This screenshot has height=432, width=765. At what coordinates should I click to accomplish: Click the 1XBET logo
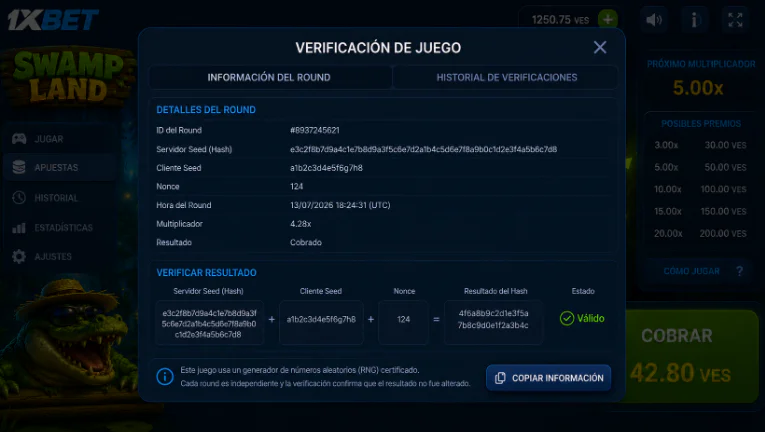coord(53,20)
